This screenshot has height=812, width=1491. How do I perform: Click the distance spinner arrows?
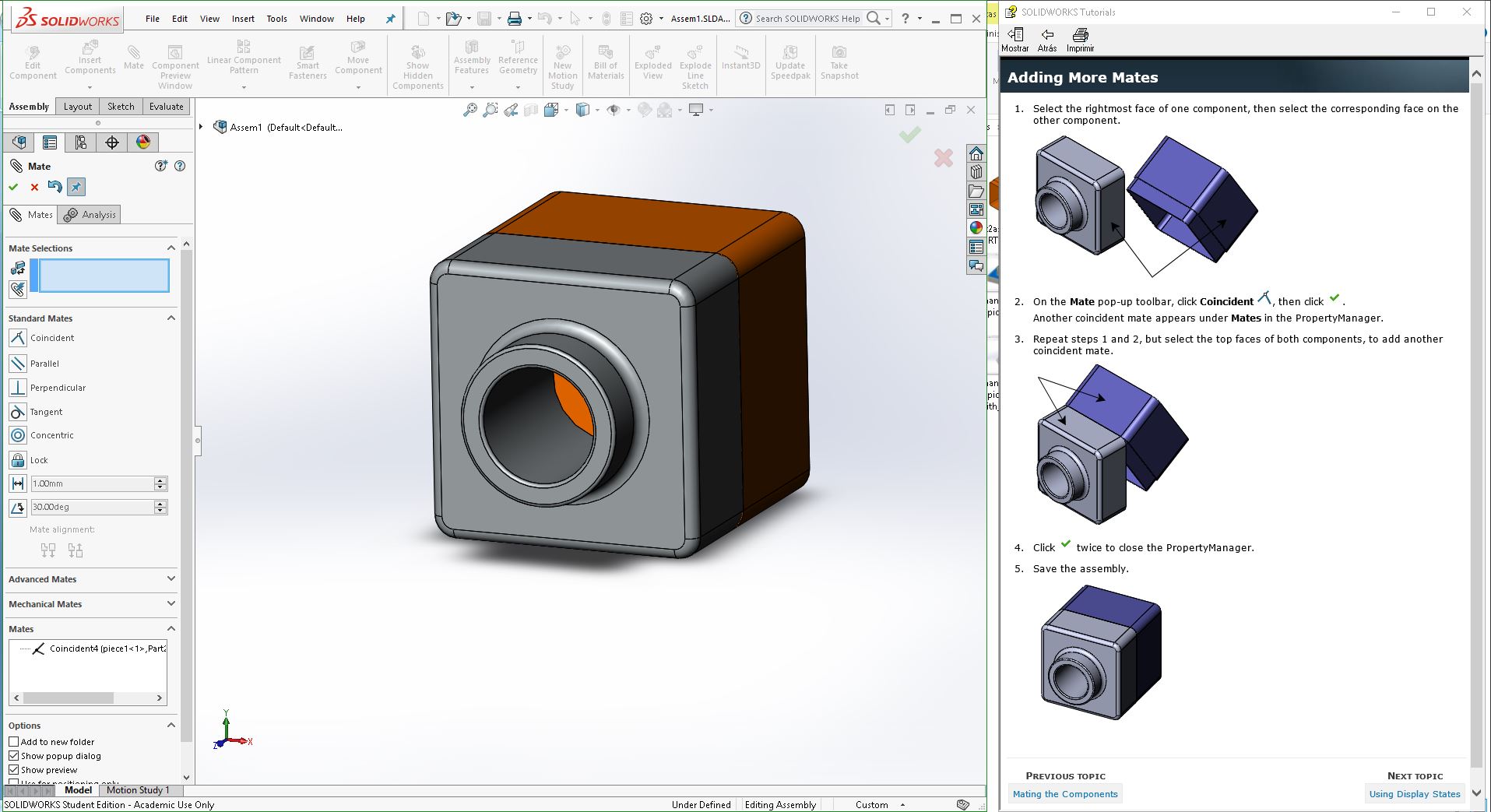point(160,483)
